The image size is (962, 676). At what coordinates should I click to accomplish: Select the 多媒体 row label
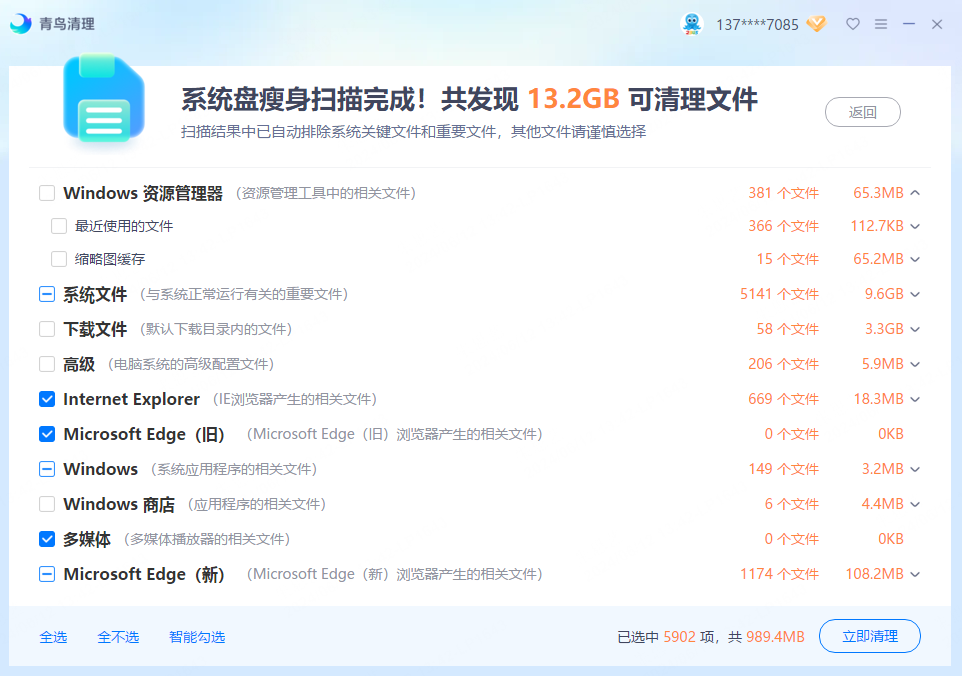coord(87,539)
